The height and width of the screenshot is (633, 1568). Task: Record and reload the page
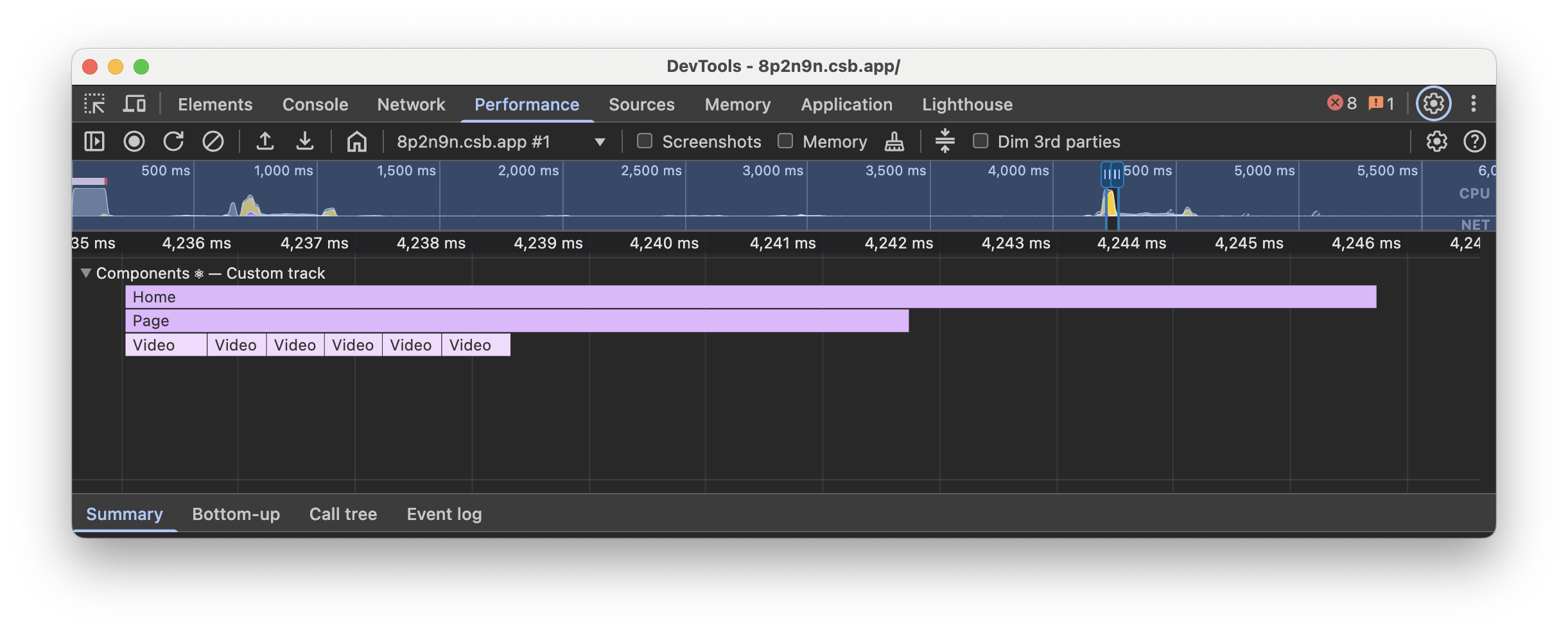tap(173, 141)
